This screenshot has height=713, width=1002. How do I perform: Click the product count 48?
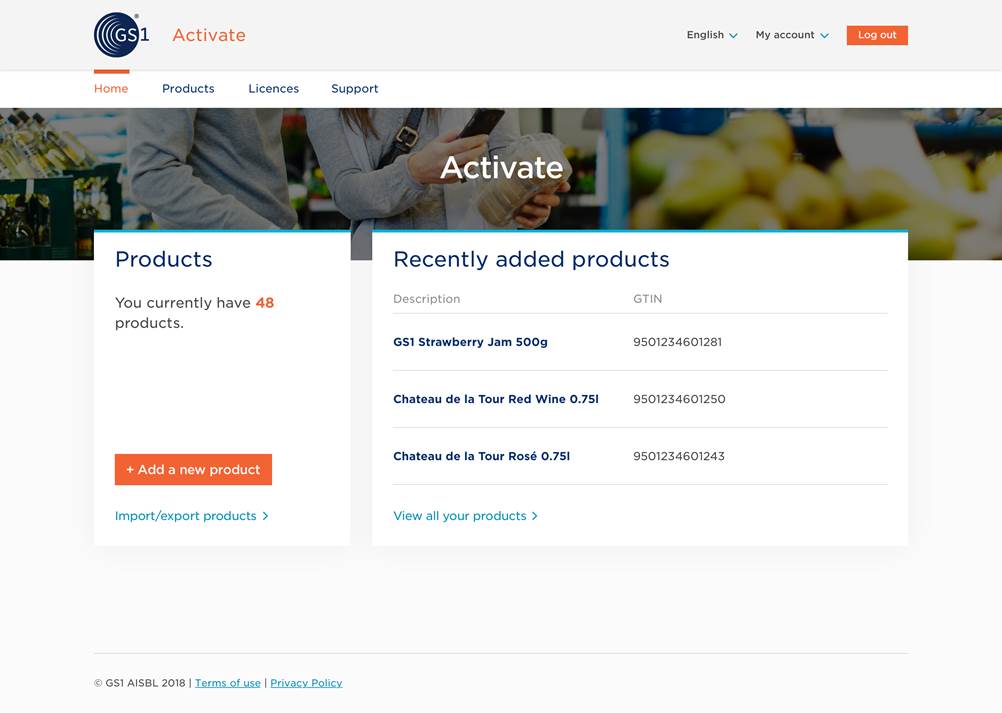pyautogui.click(x=265, y=303)
